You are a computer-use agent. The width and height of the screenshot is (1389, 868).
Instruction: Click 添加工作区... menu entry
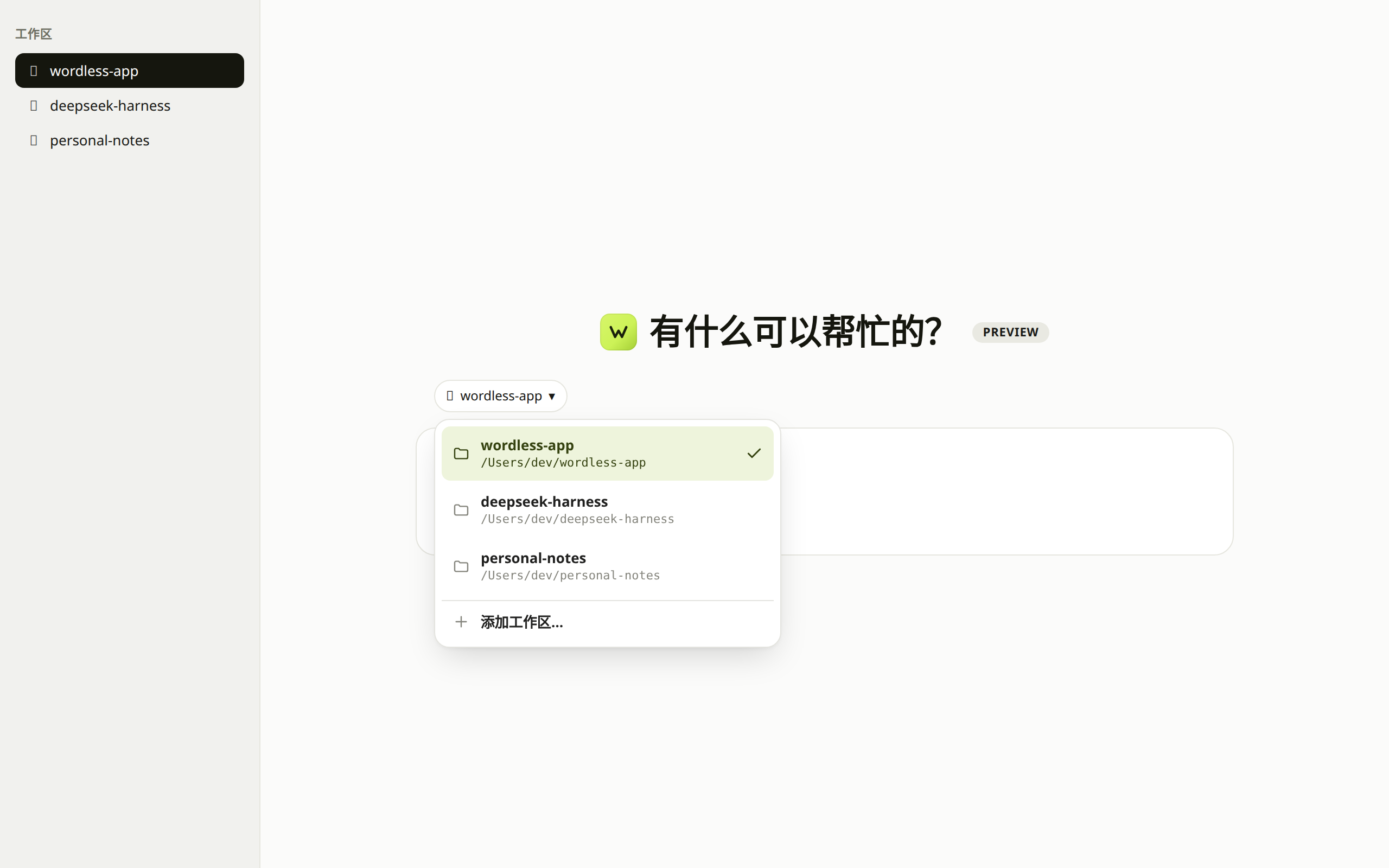607,622
